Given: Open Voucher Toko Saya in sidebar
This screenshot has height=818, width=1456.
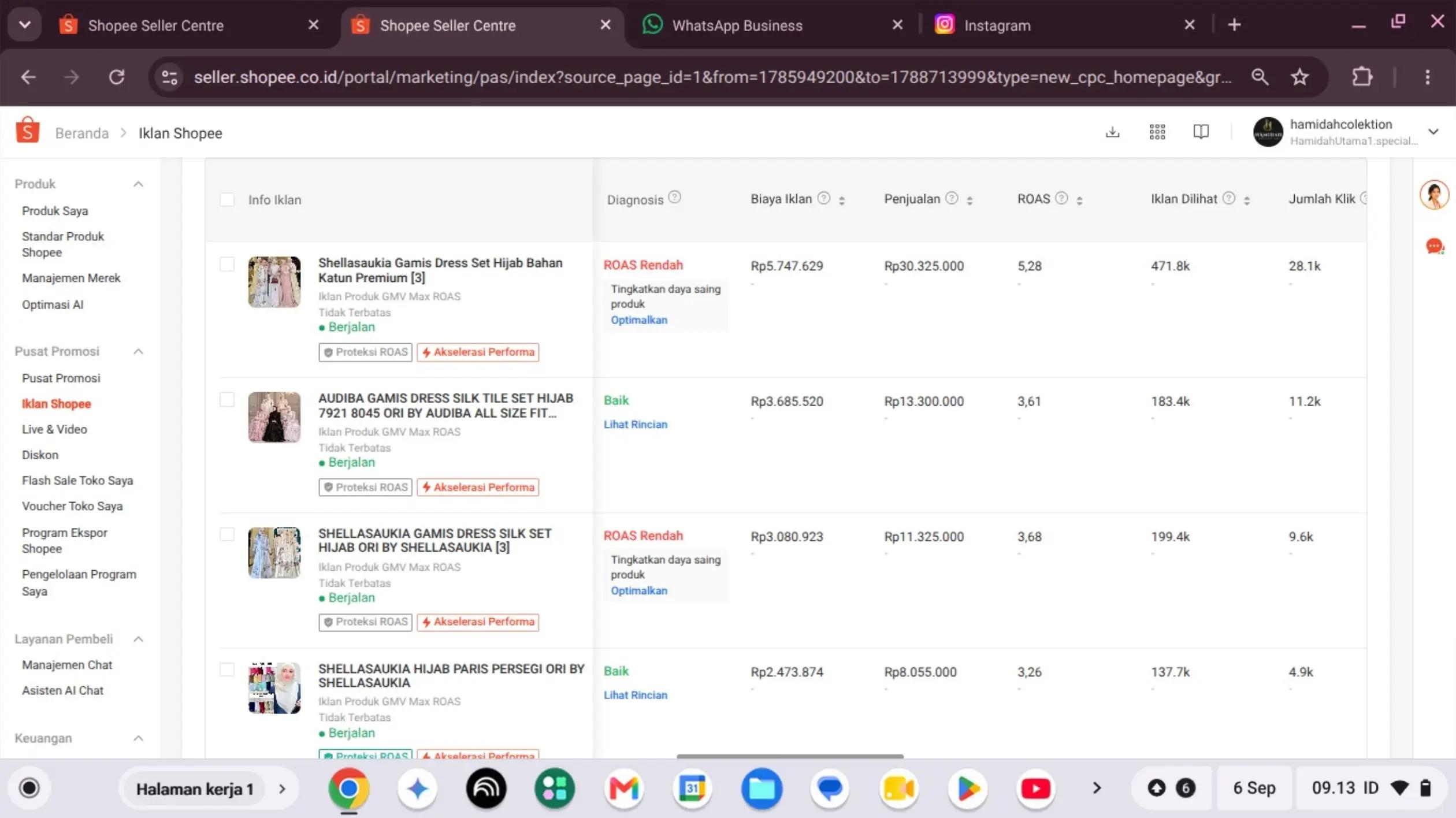Looking at the screenshot, I should pos(72,506).
